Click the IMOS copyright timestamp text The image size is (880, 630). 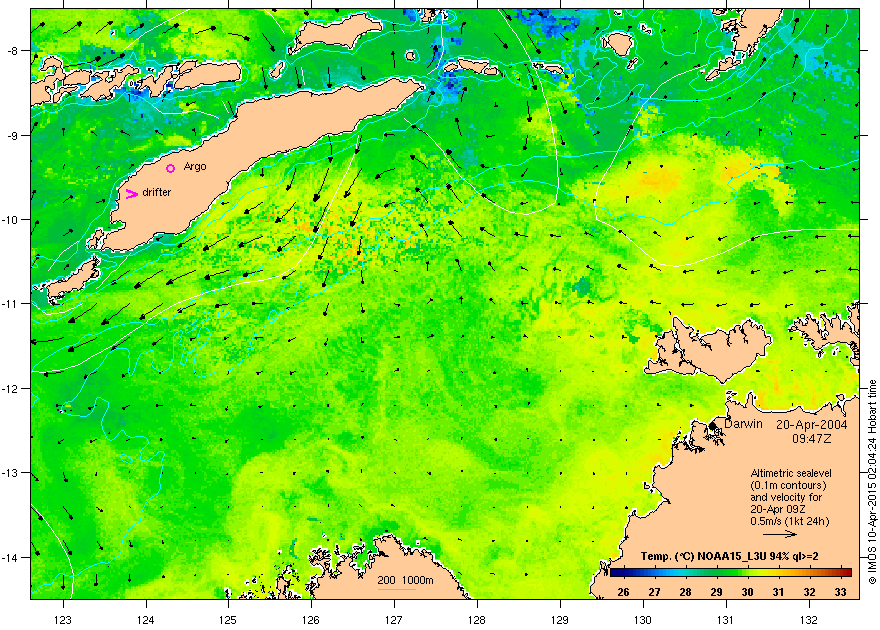coord(872,482)
